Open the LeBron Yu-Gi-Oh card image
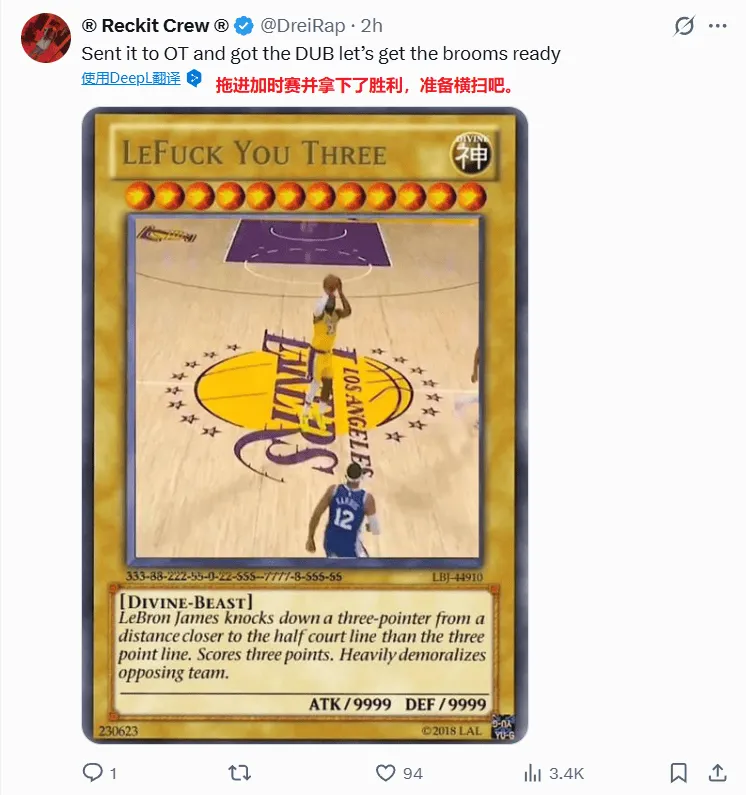 click(305, 425)
